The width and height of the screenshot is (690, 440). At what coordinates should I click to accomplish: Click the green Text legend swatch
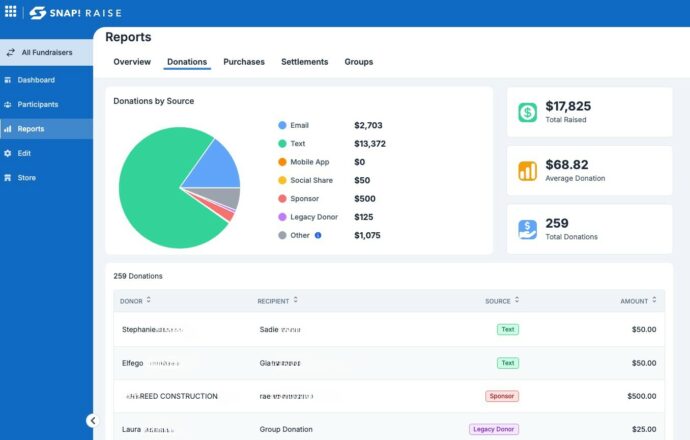(283, 143)
